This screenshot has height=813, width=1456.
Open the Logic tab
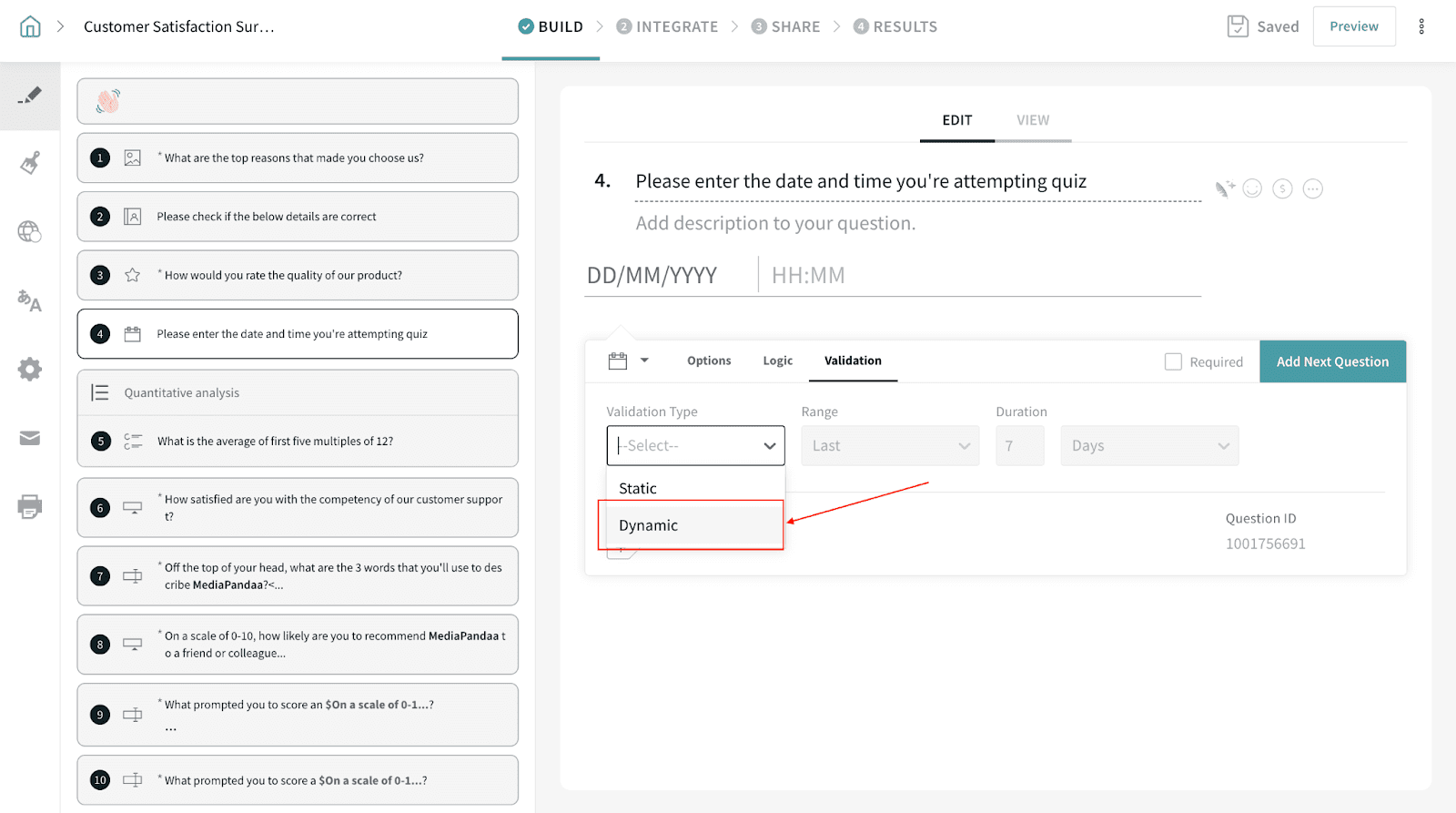(777, 361)
